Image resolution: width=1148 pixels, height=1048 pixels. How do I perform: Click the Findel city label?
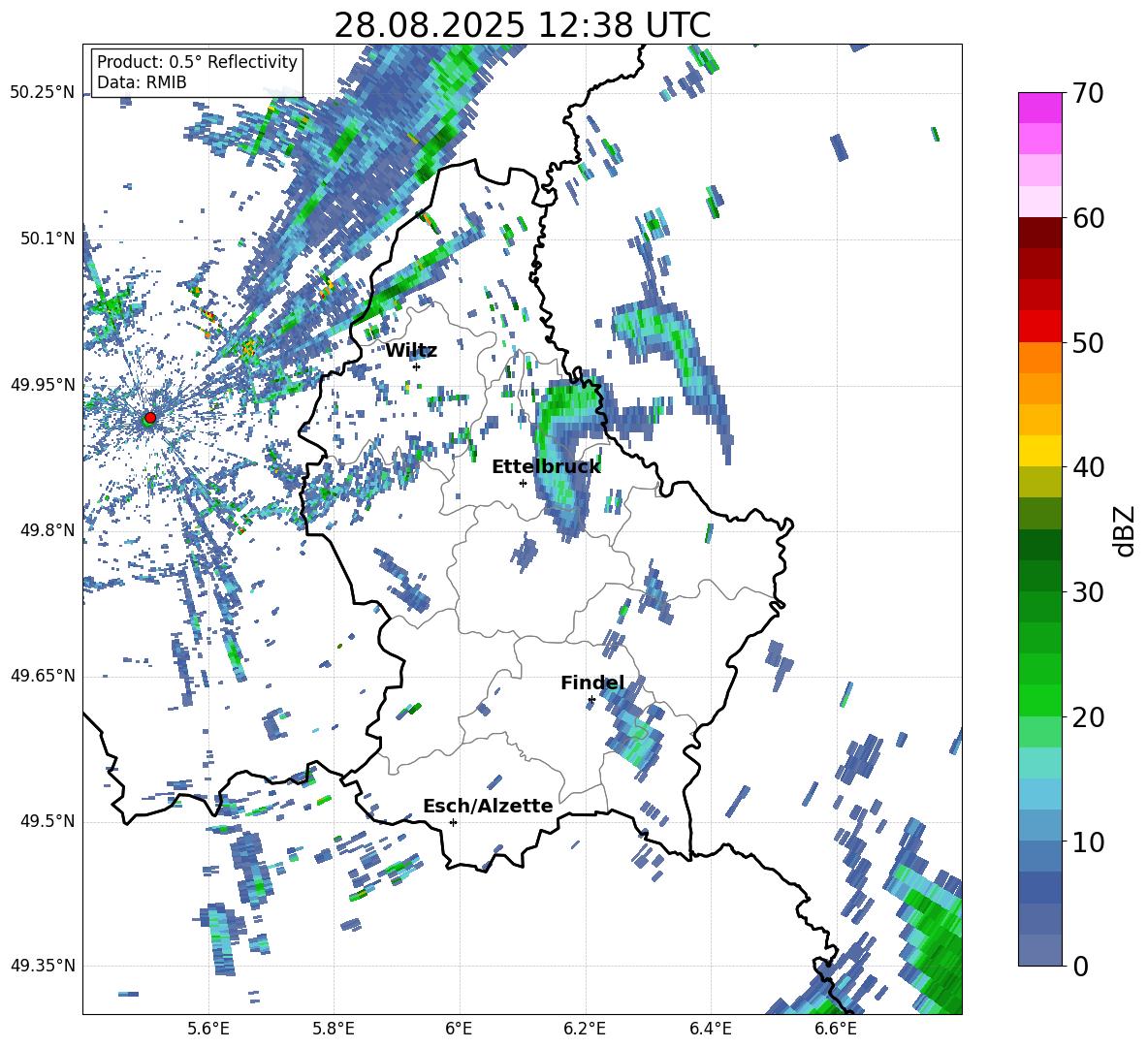click(x=592, y=683)
